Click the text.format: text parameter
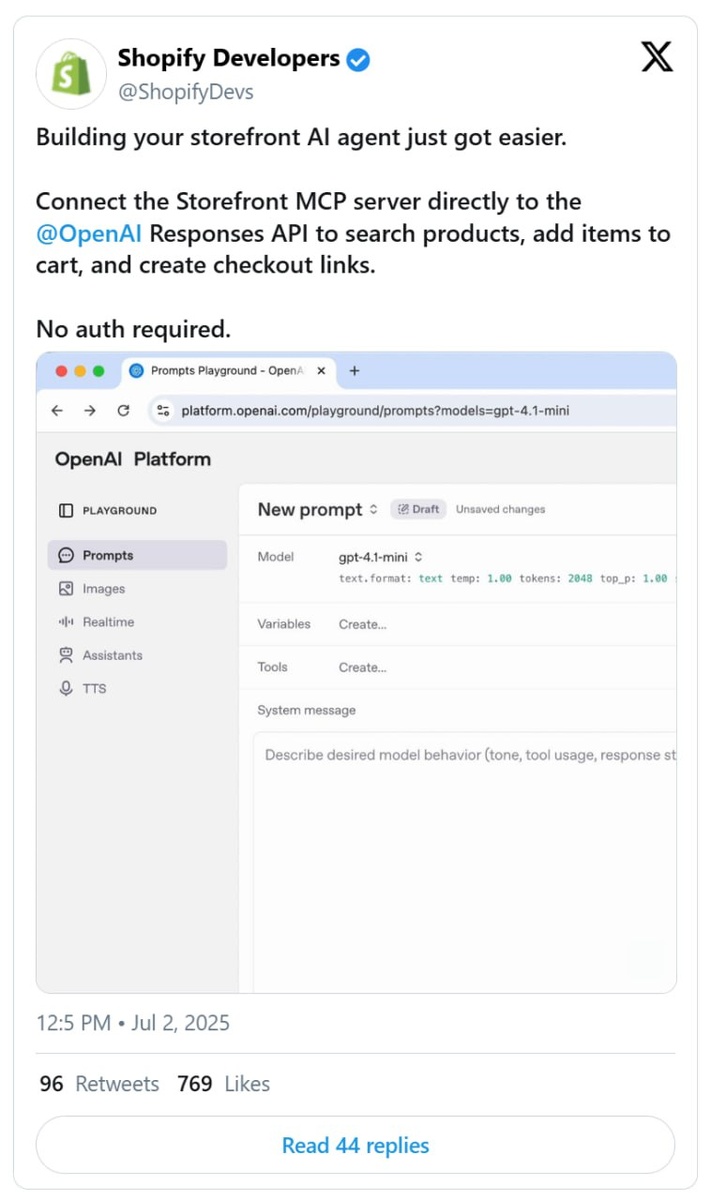Viewport: 711px width, 1200px height. pyautogui.click(x=391, y=578)
